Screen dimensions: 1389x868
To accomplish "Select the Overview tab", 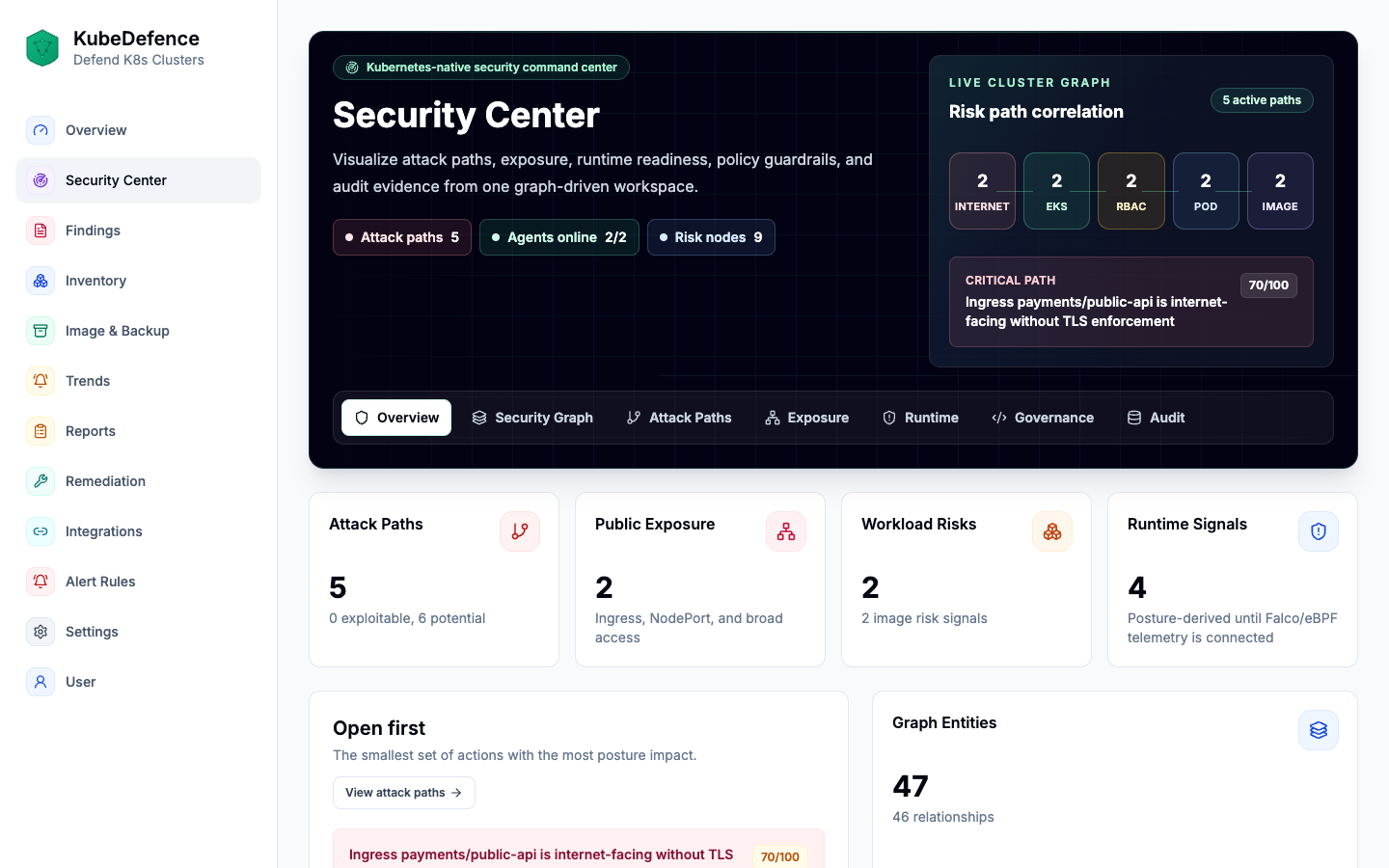I will [396, 418].
